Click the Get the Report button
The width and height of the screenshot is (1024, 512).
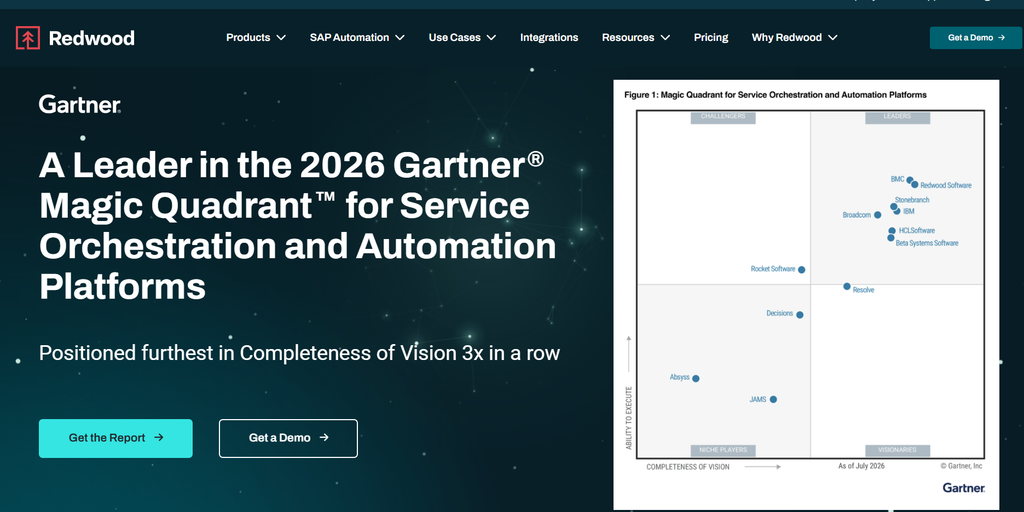point(116,438)
